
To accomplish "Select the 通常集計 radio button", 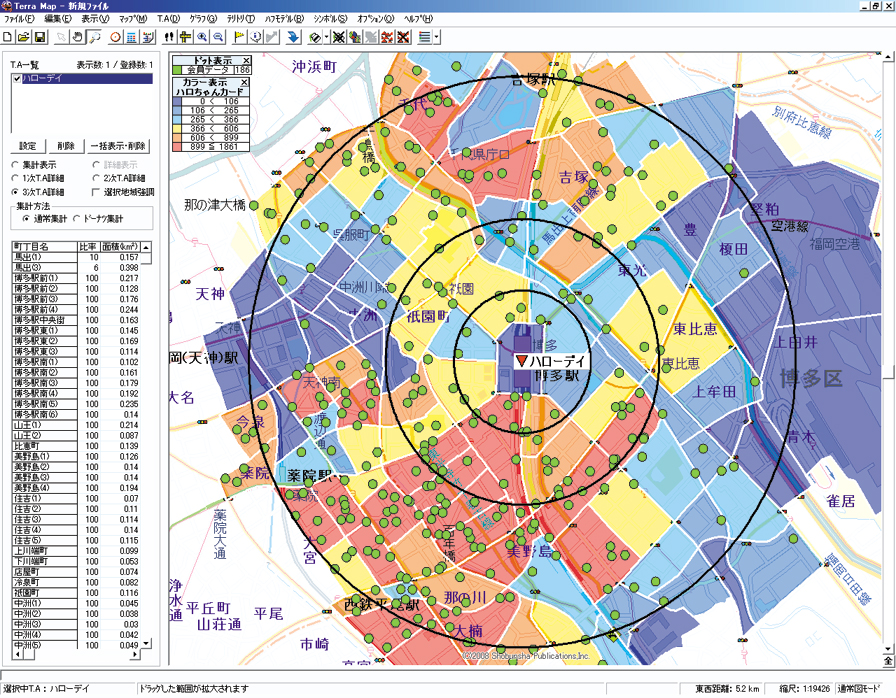I will pyautogui.click(x=26, y=219).
